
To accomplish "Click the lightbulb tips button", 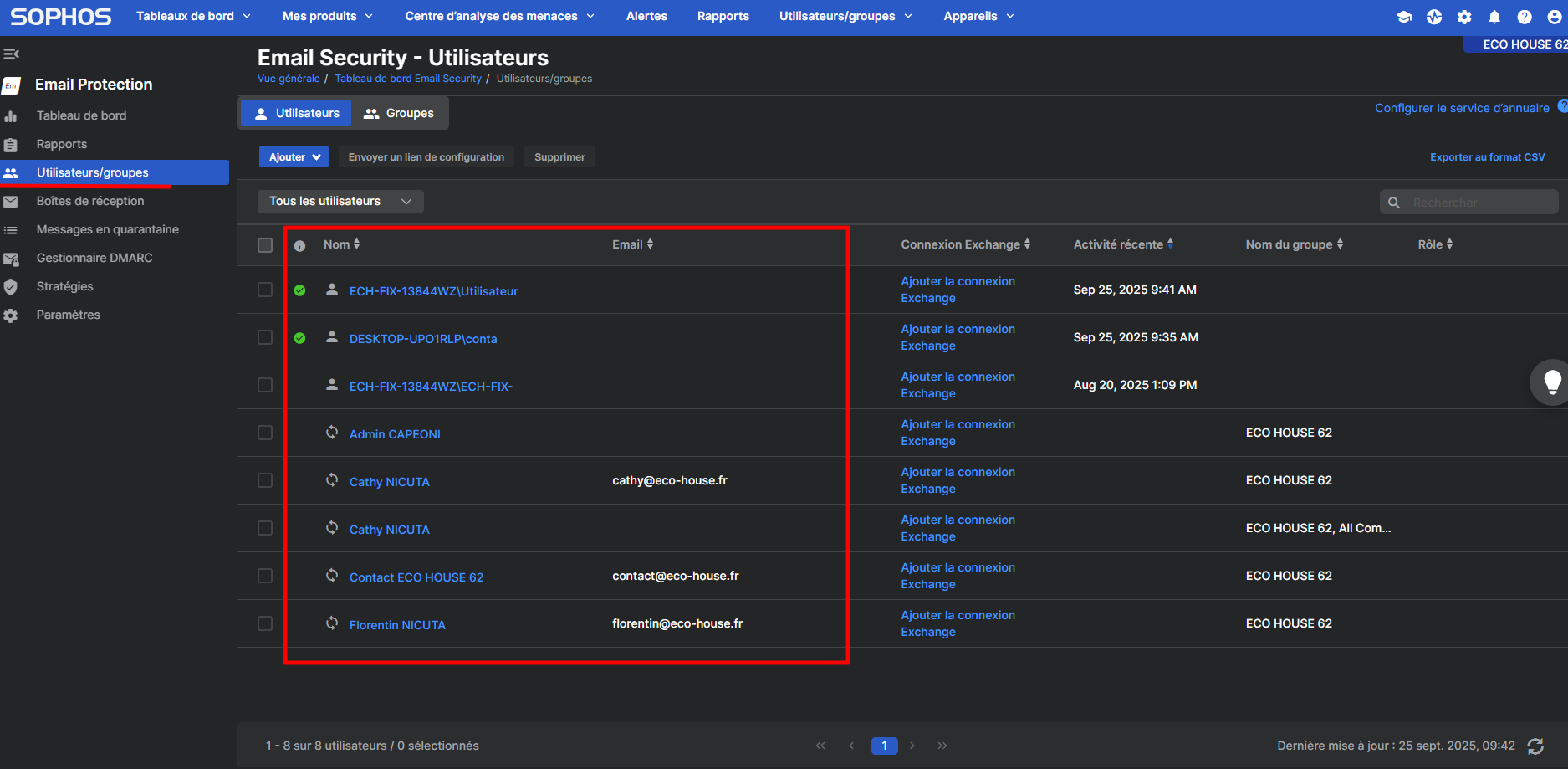I will click(x=1552, y=382).
